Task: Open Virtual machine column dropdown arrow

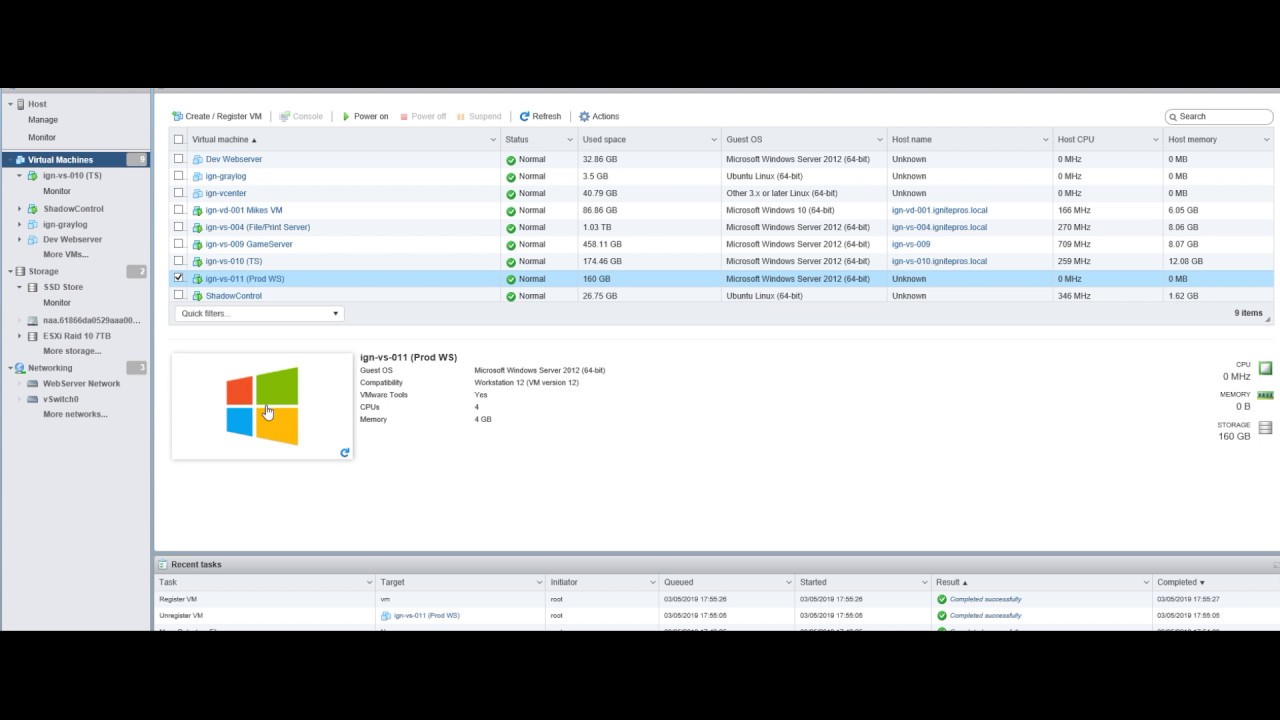Action: click(x=493, y=140)
